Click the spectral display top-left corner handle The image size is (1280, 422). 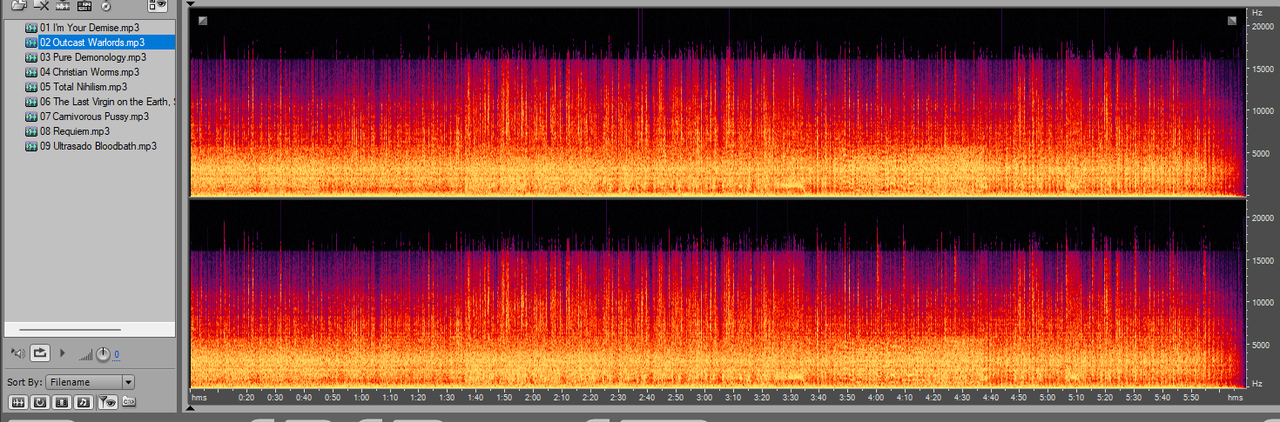[x=203, y=20]
